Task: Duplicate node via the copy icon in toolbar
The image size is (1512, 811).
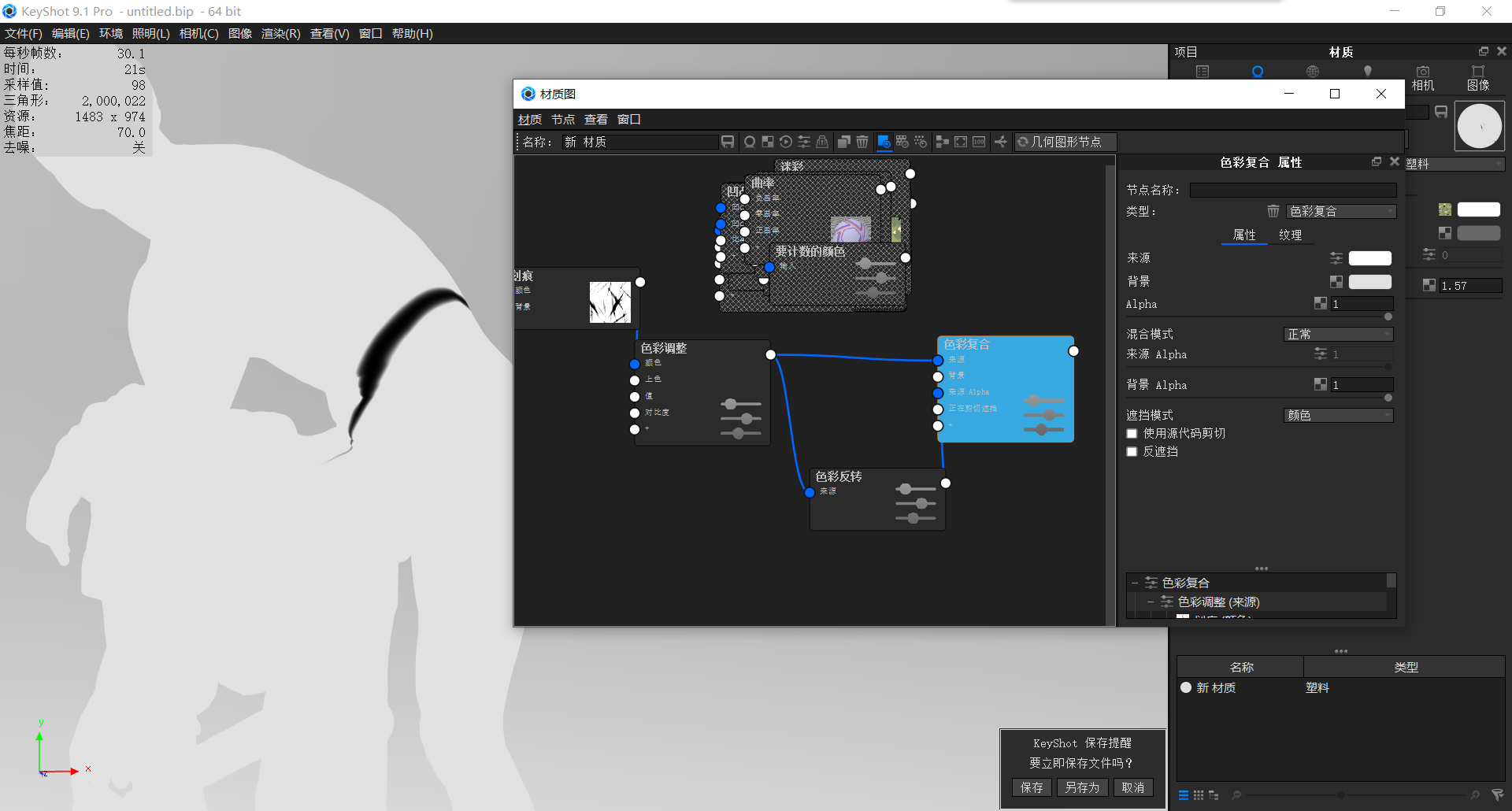Action: [x=843, y=142]
